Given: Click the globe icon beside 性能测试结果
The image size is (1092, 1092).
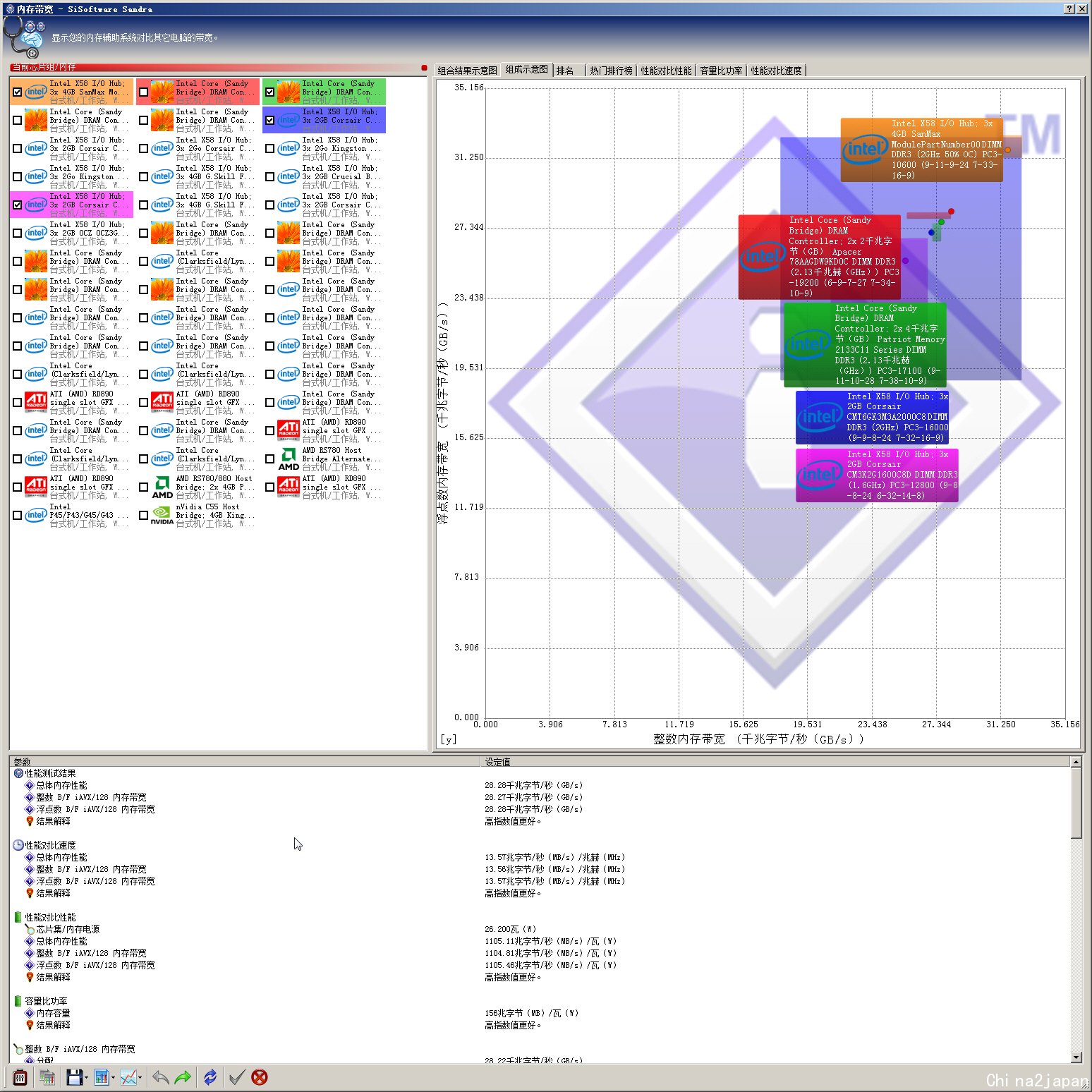Looking at the screenshot, I should coord(18,773).
